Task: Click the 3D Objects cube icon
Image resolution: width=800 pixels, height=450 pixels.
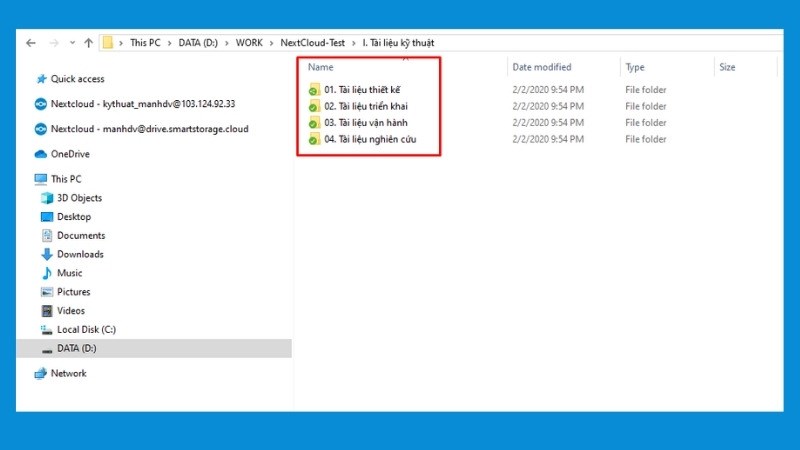Action: tap(47, 198)
